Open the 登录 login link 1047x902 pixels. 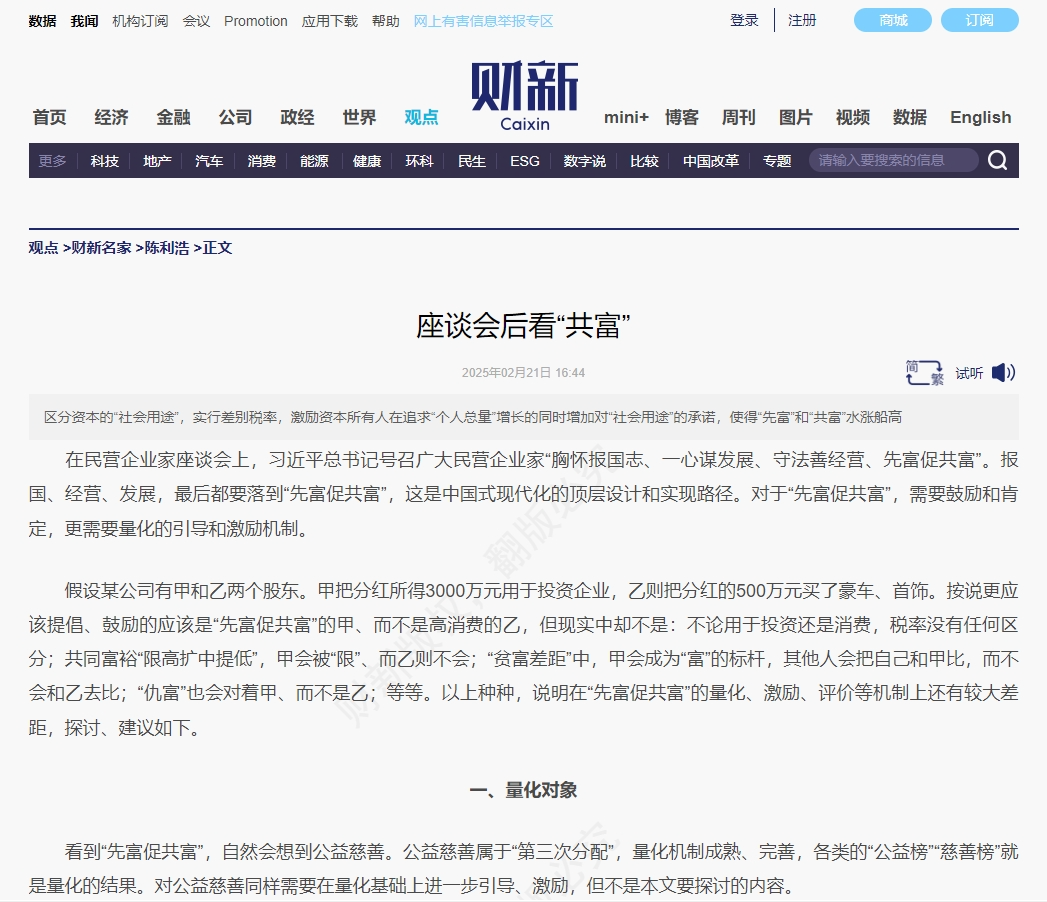click(x=744, y=20)
